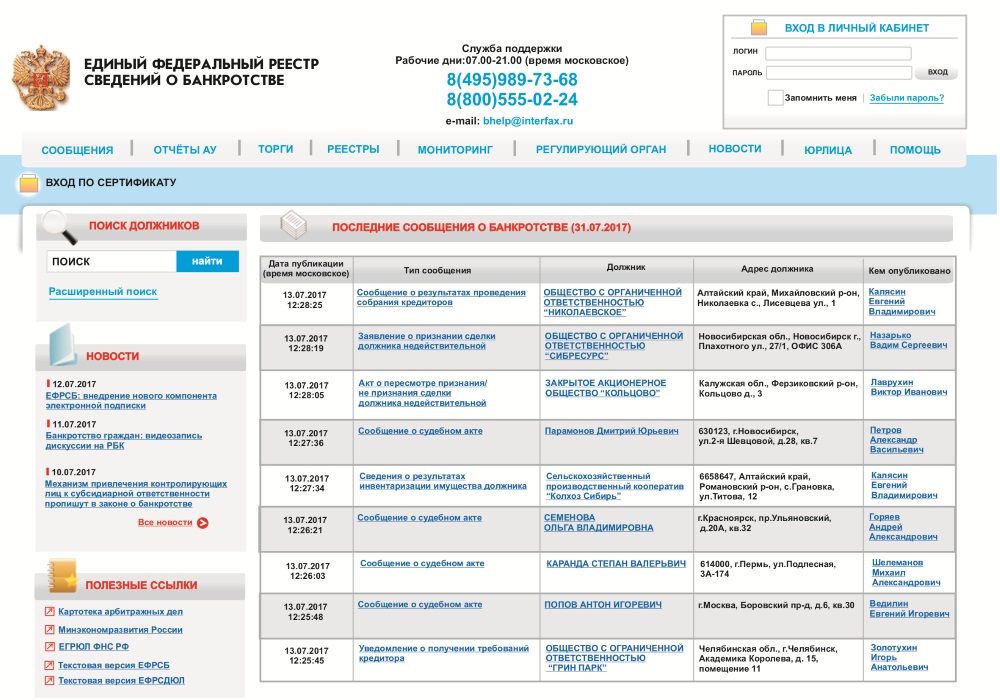Enable the Запомнить меня checkbox
The image size is (1000, 700).
775,98
